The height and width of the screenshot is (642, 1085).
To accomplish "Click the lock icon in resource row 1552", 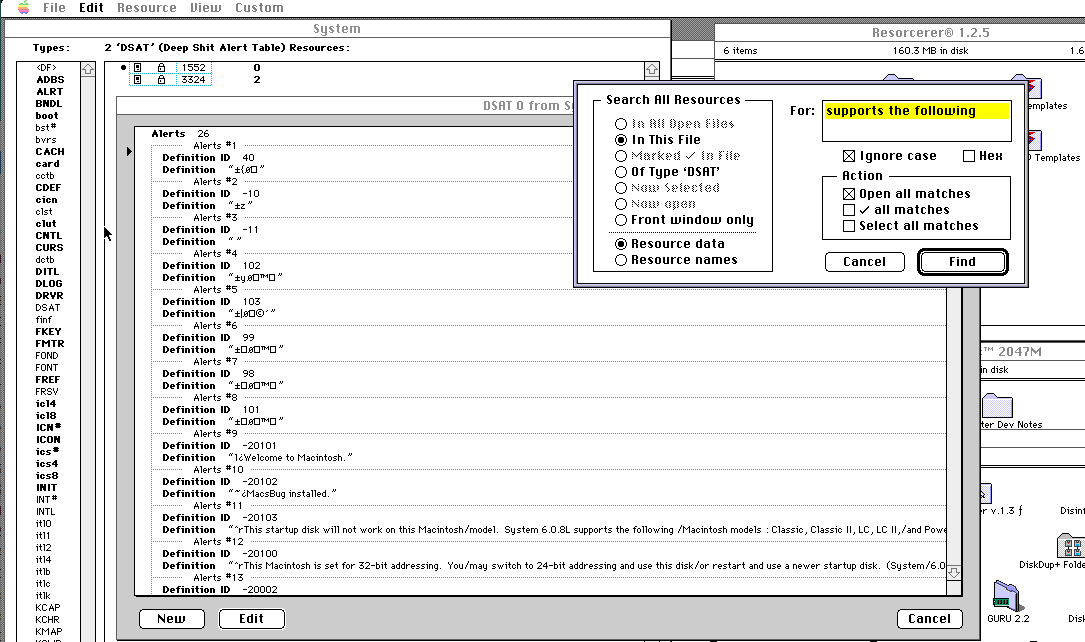I will pyautogui.click(x=161, y=68).
